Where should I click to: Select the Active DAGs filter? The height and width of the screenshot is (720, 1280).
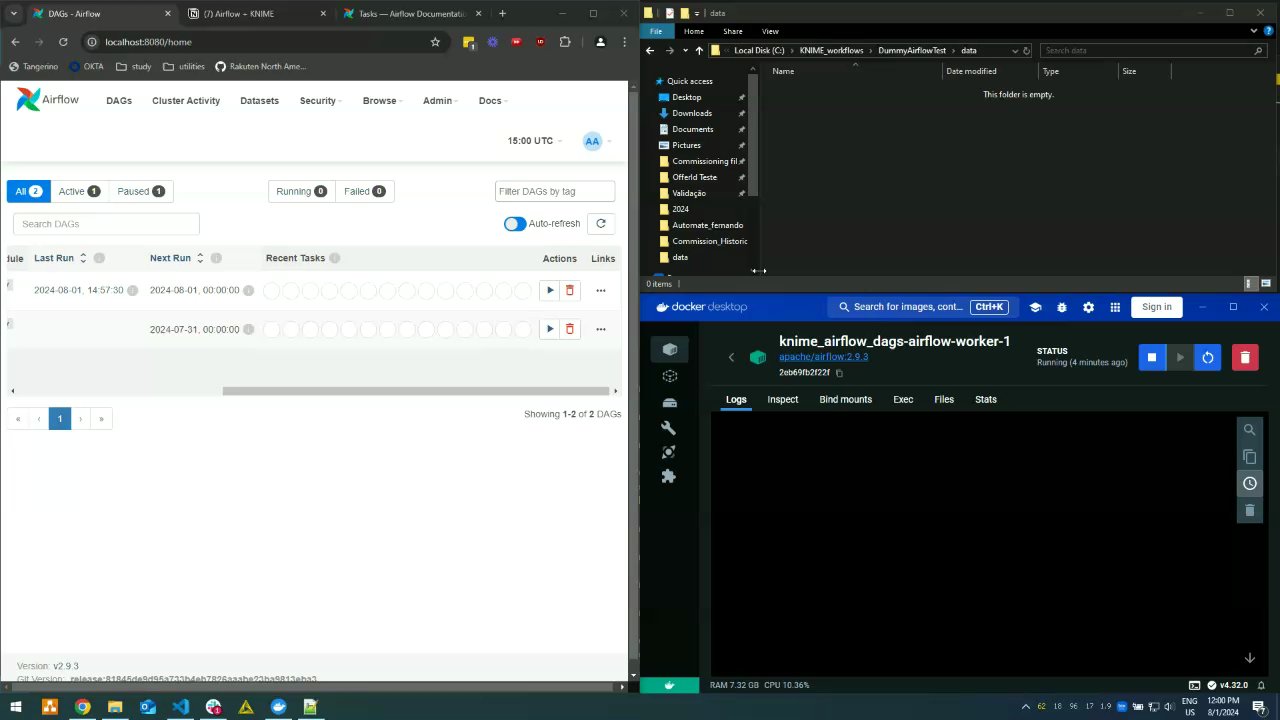(x=79, y=191)
